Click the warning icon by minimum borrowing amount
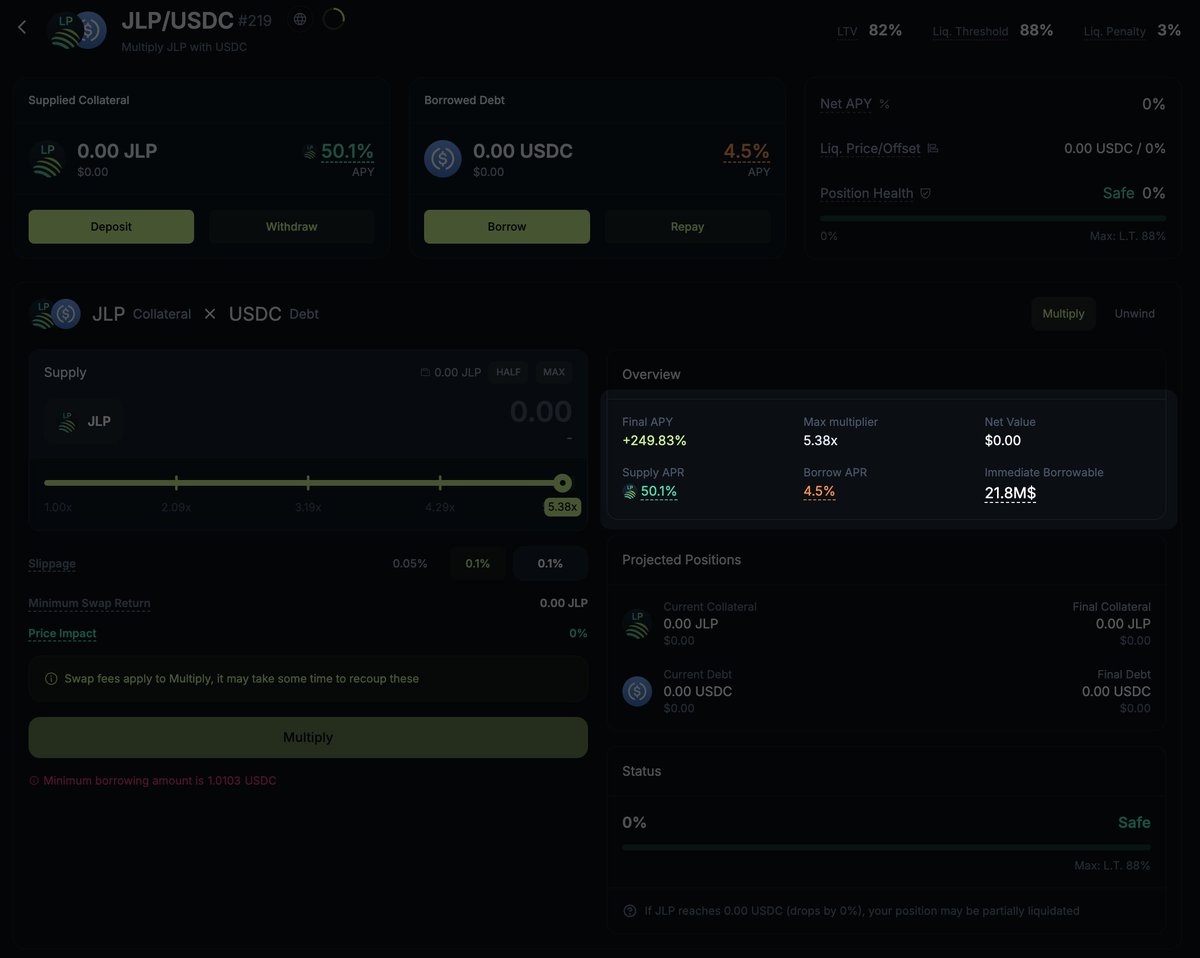 pyautogui.click(x=34, y=780)
